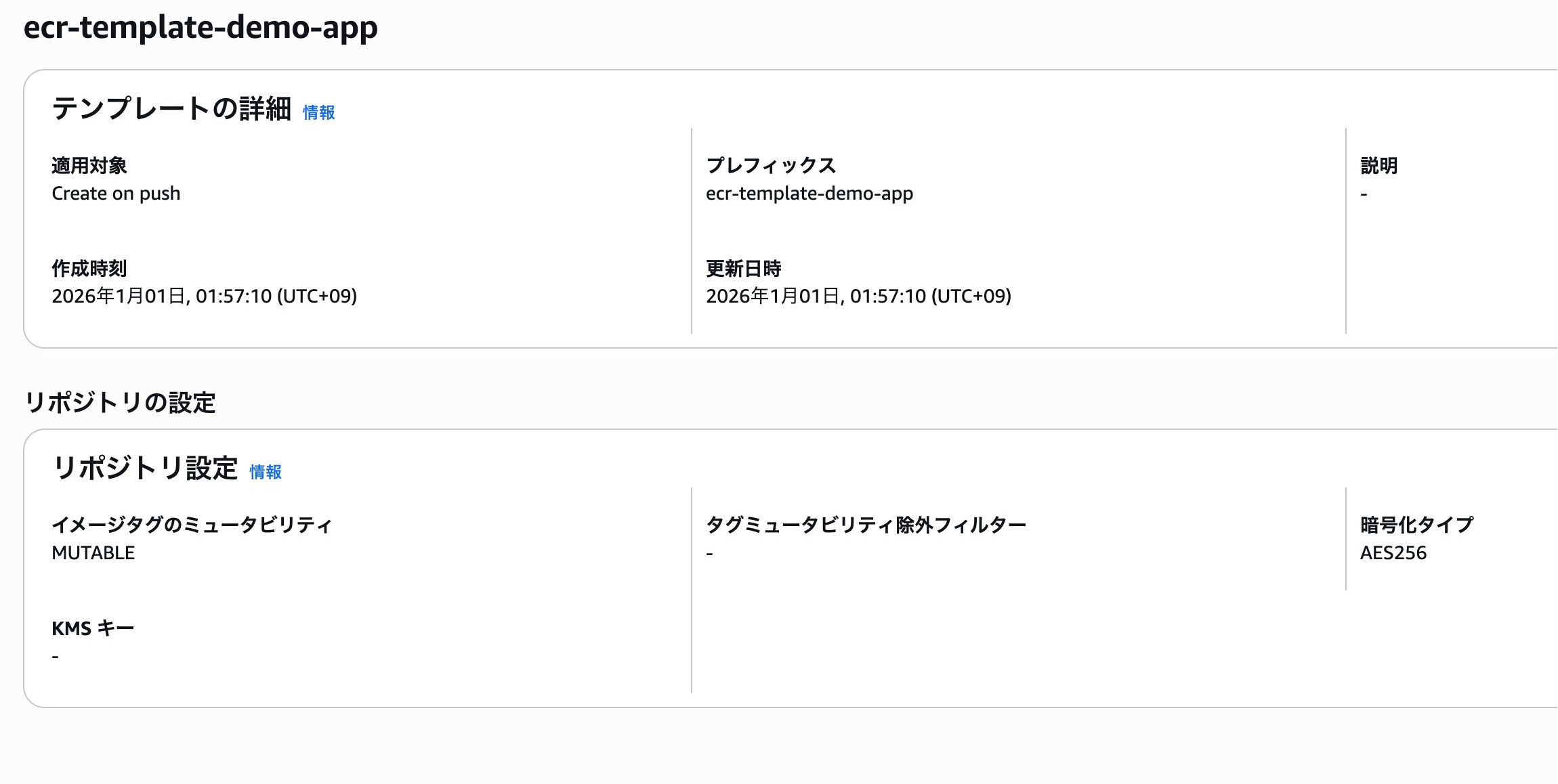Viewport: 1558px width, 784px height.
Task: Click the プレフィックス field label
Action: click(770, 166)
